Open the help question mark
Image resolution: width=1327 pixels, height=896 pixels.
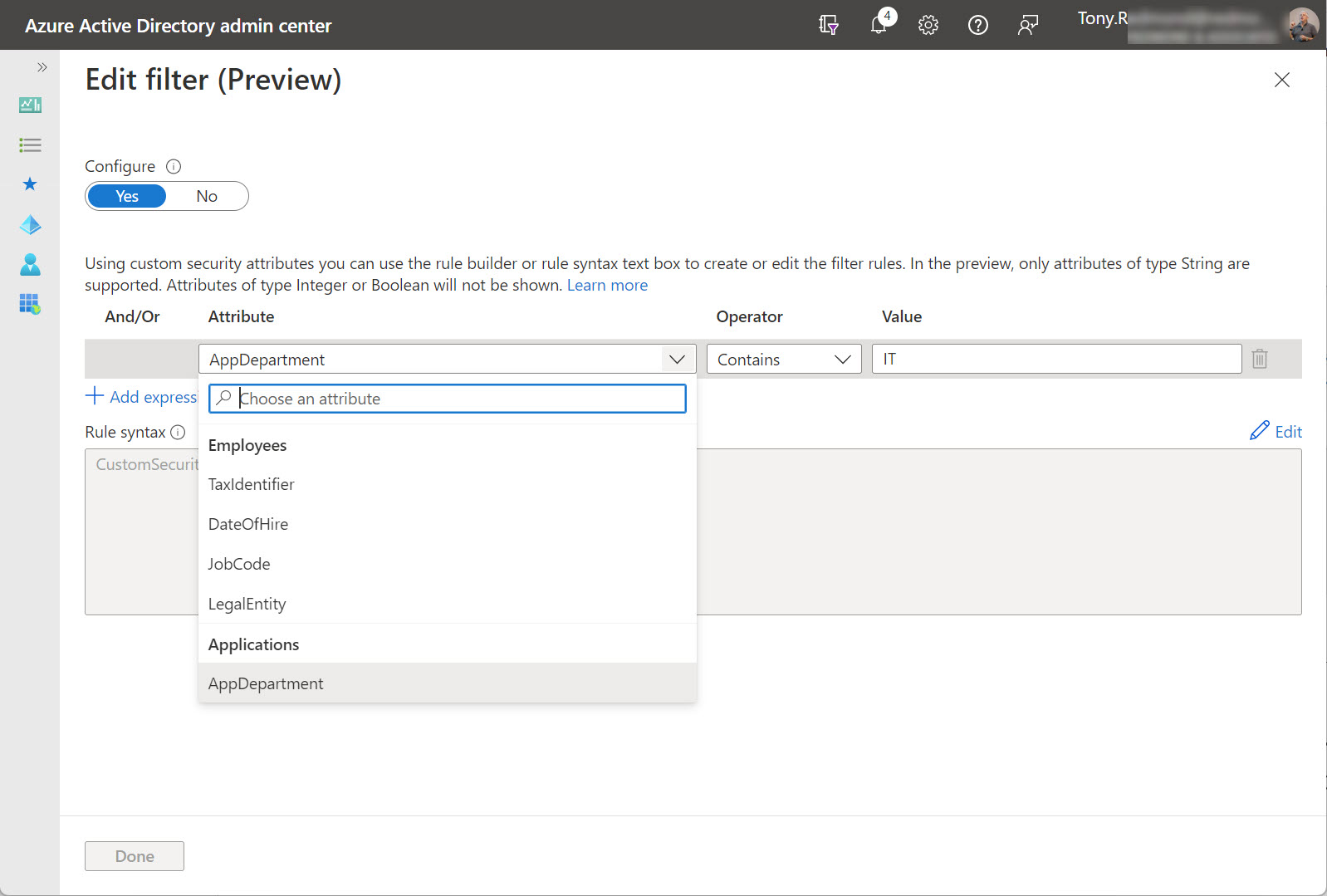click(978, 25)
